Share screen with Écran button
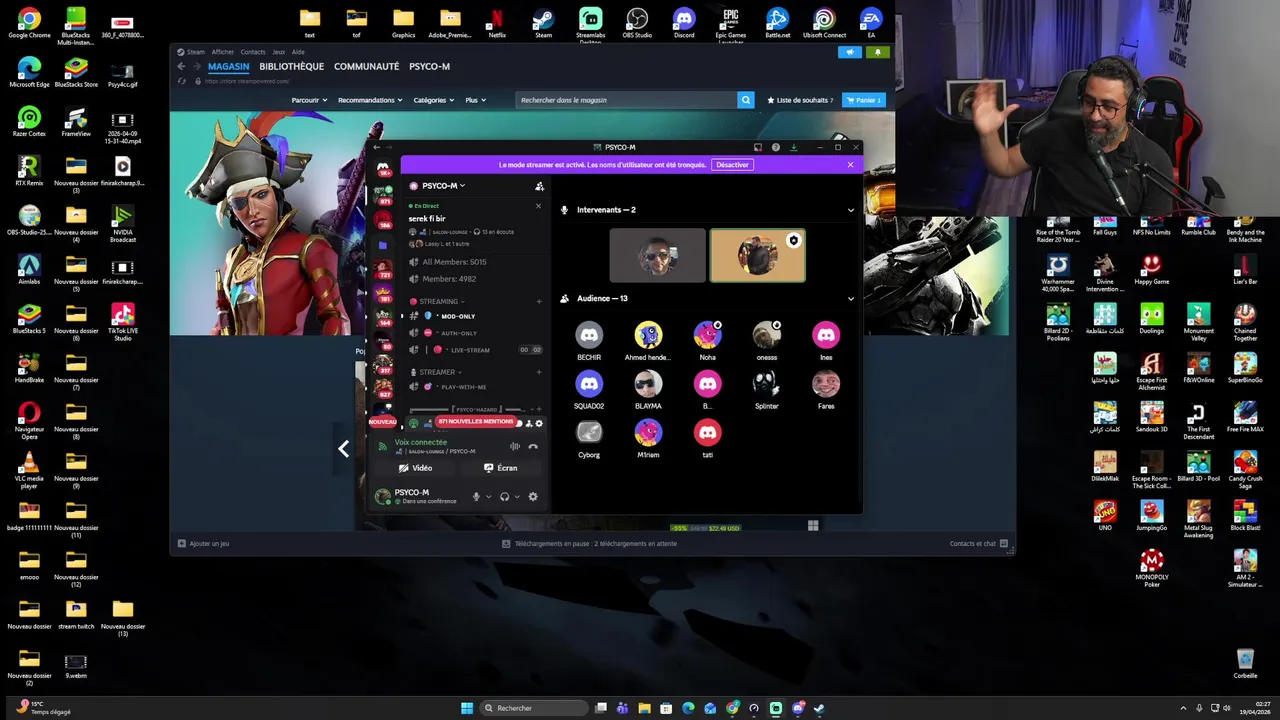 (501, 468)
